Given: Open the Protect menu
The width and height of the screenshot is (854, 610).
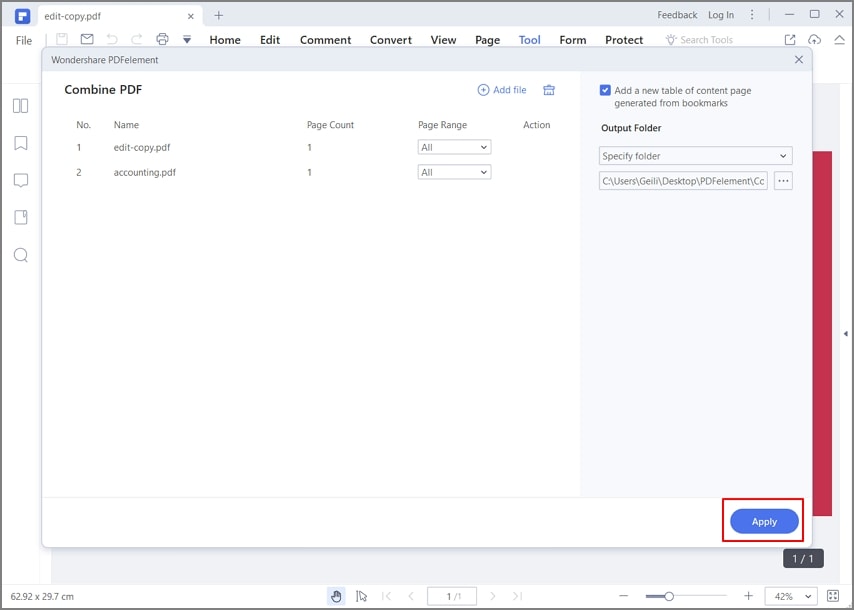Looking at the screenshot, I should point(623,40).
